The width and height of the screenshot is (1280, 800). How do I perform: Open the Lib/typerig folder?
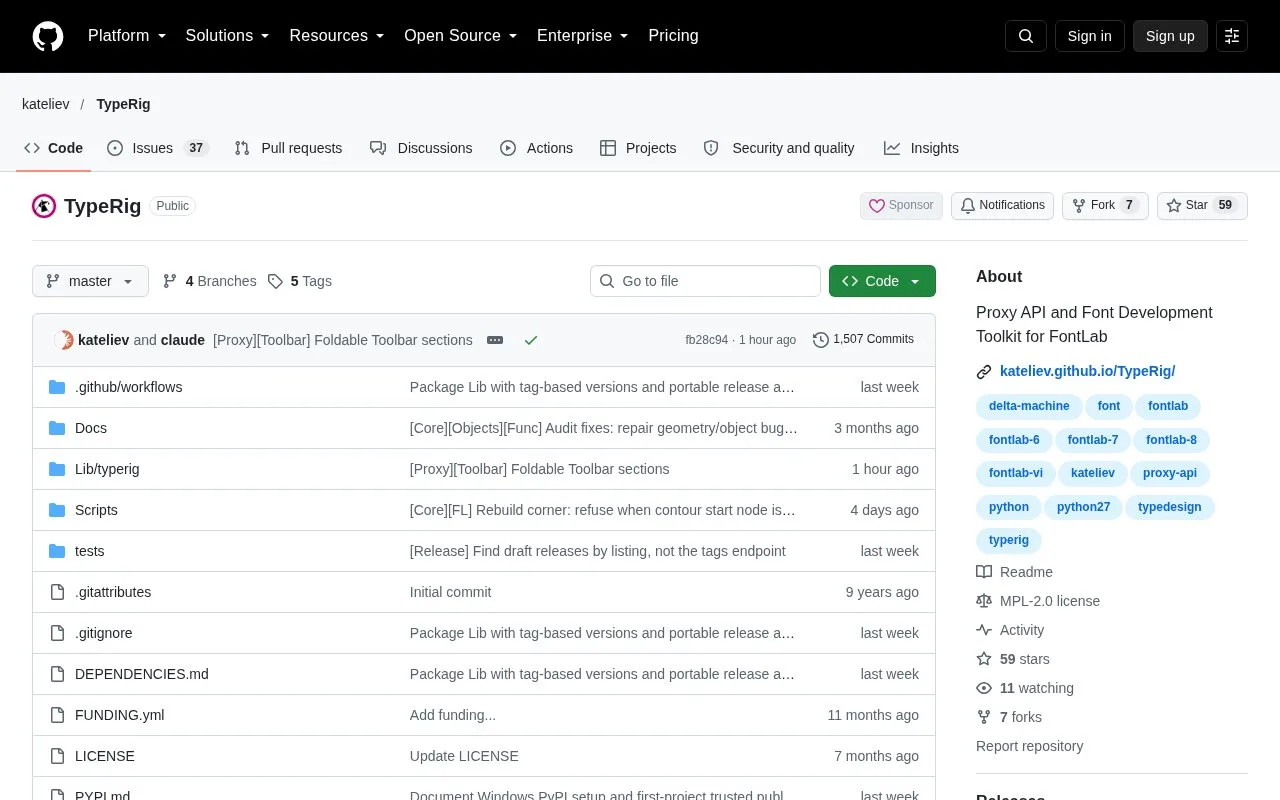(x=107, y=469)
